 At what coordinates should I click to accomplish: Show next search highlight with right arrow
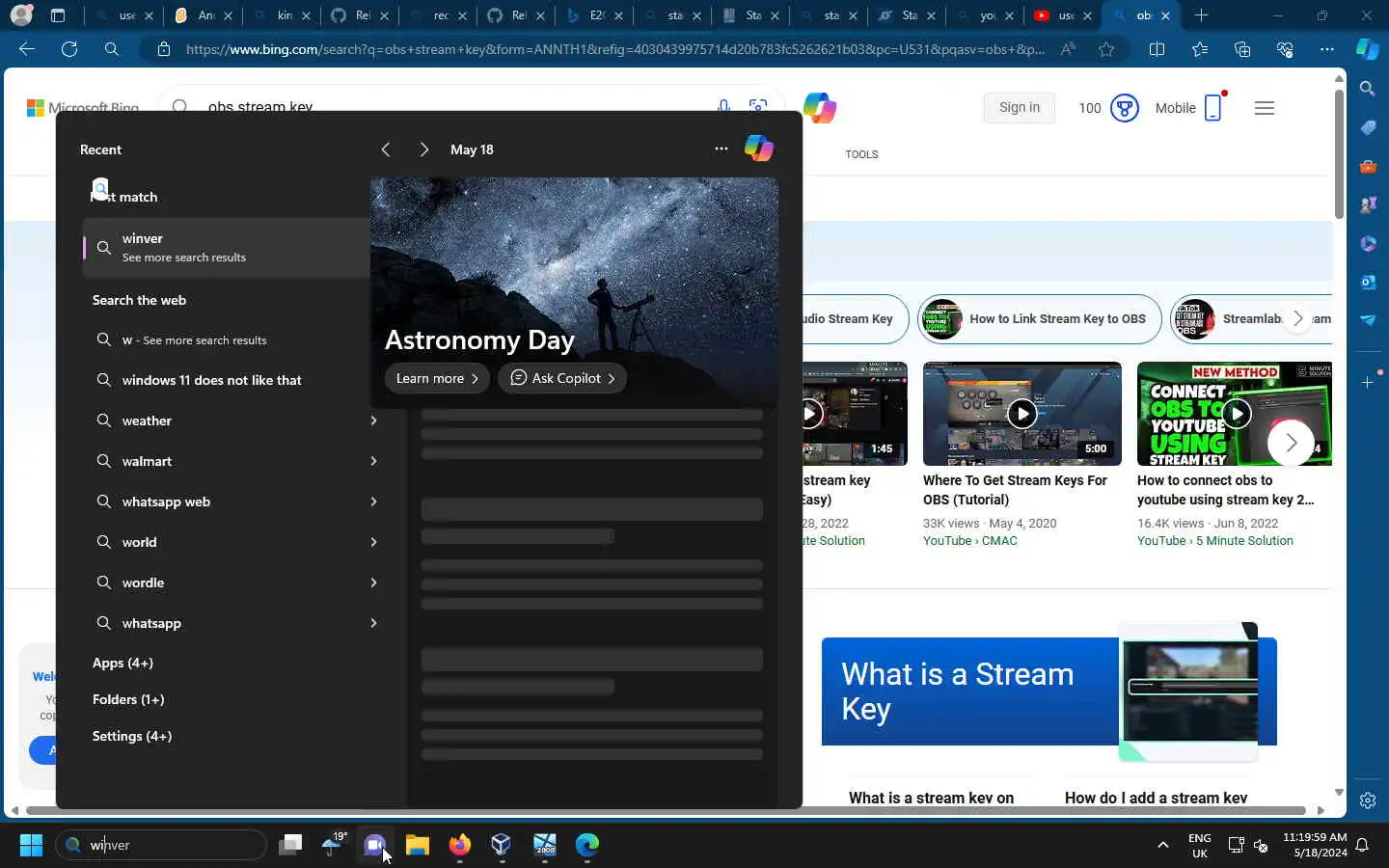(x=423, y=149)
